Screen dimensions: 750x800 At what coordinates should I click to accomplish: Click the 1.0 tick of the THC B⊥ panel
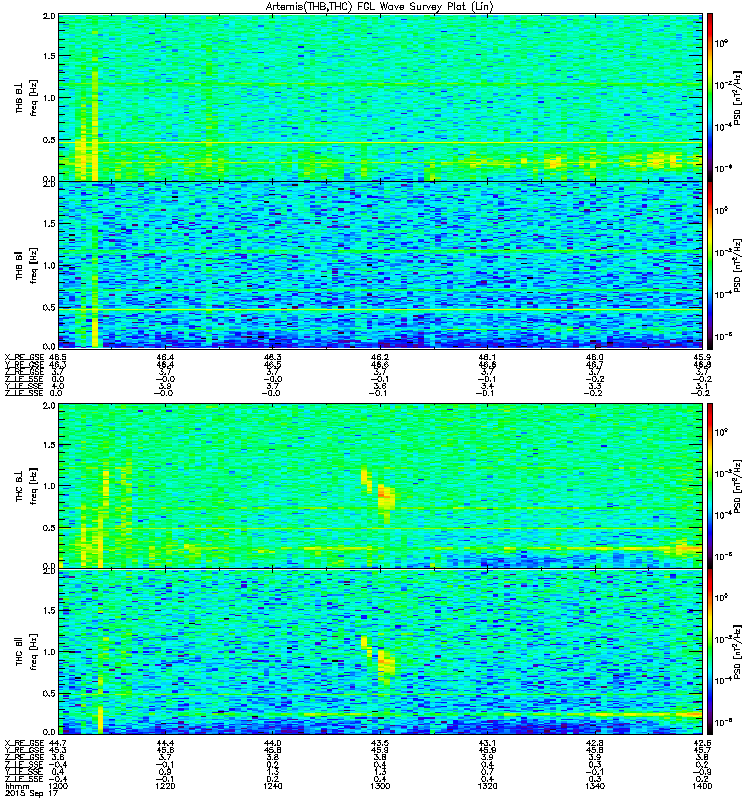[49, 486]
